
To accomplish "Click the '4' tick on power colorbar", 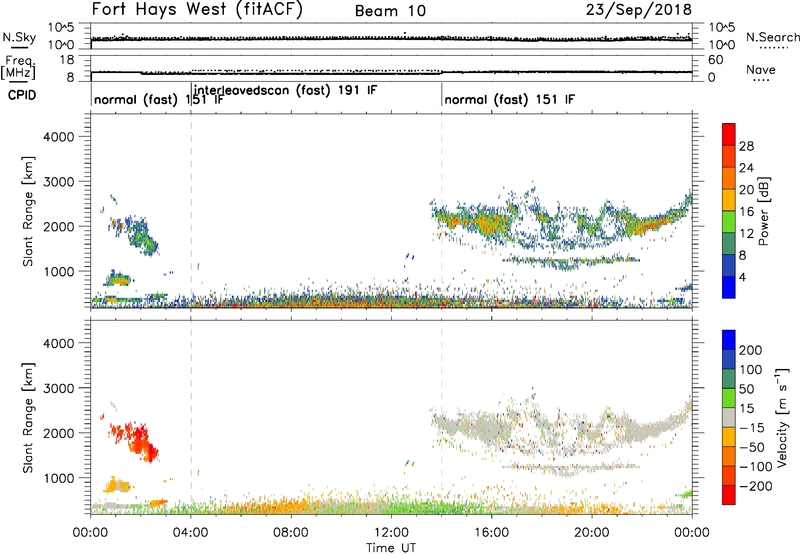I will point(742,277).
